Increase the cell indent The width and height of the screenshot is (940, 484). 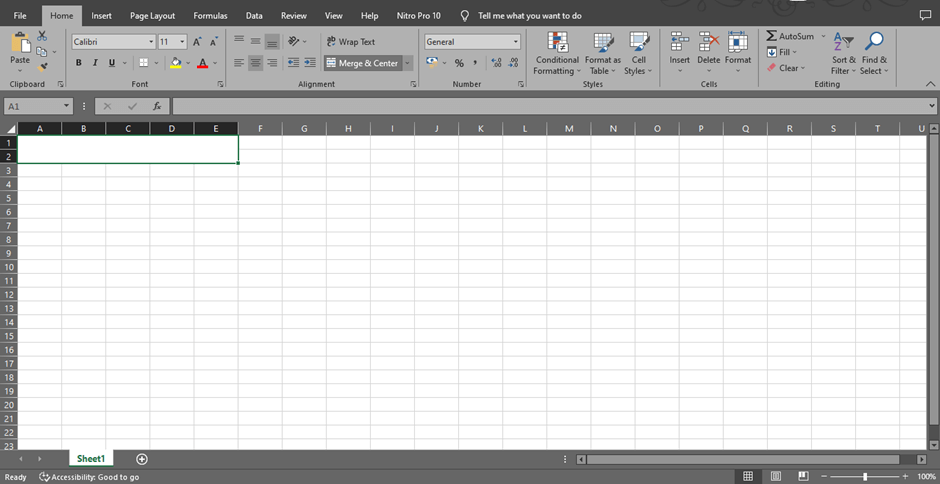coord(310,62)
